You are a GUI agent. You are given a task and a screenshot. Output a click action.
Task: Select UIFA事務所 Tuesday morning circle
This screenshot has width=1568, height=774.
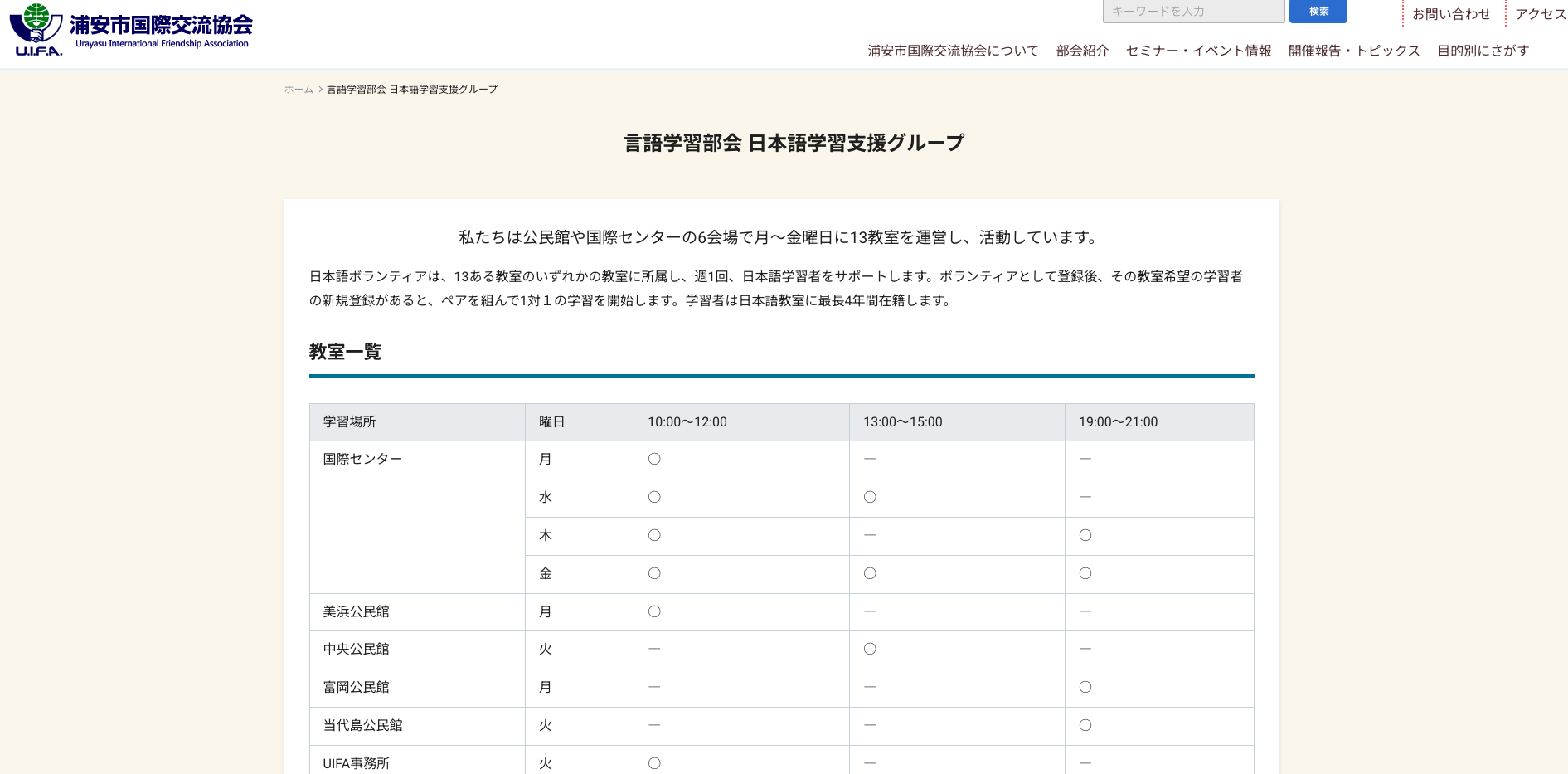(x=654, y=763)
